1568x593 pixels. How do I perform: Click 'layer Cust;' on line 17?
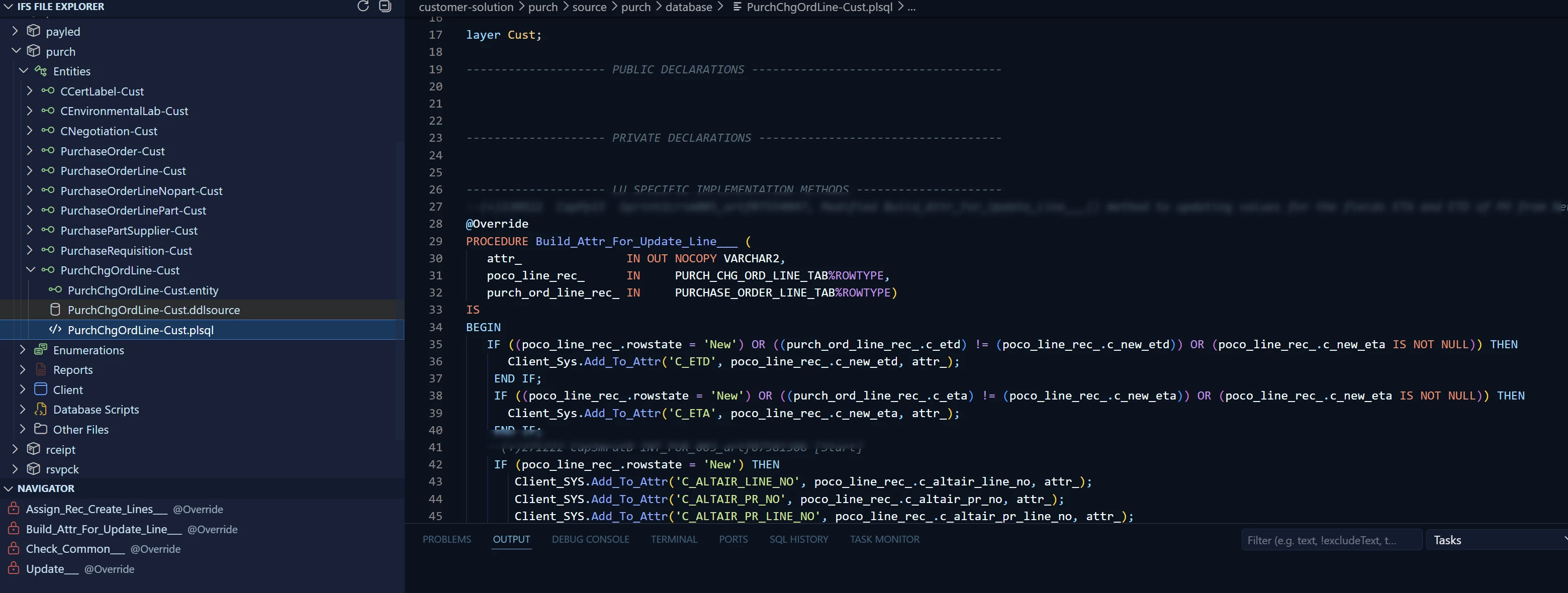pos(503,35)
